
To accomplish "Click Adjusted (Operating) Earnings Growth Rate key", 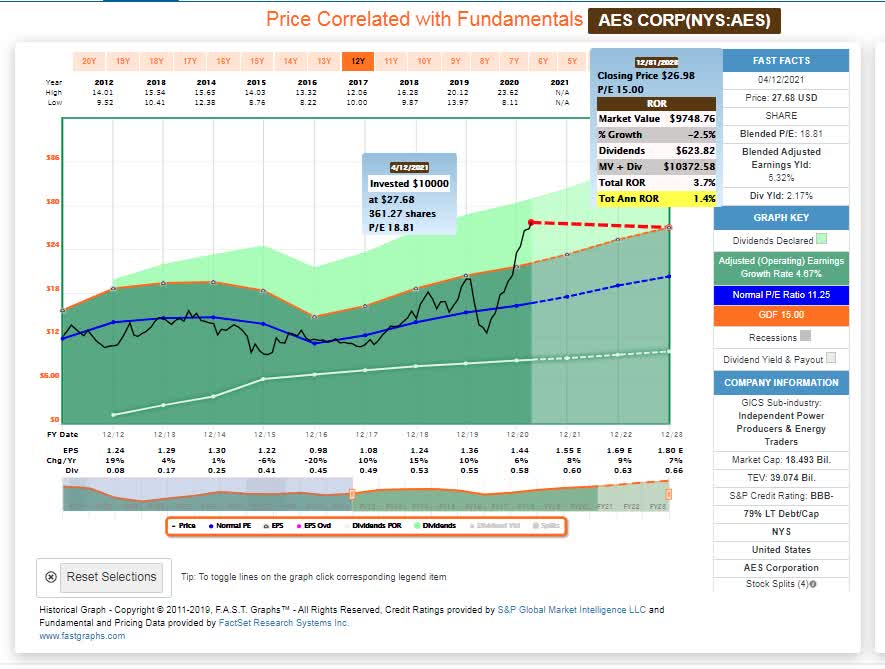I will click(781, 268).
